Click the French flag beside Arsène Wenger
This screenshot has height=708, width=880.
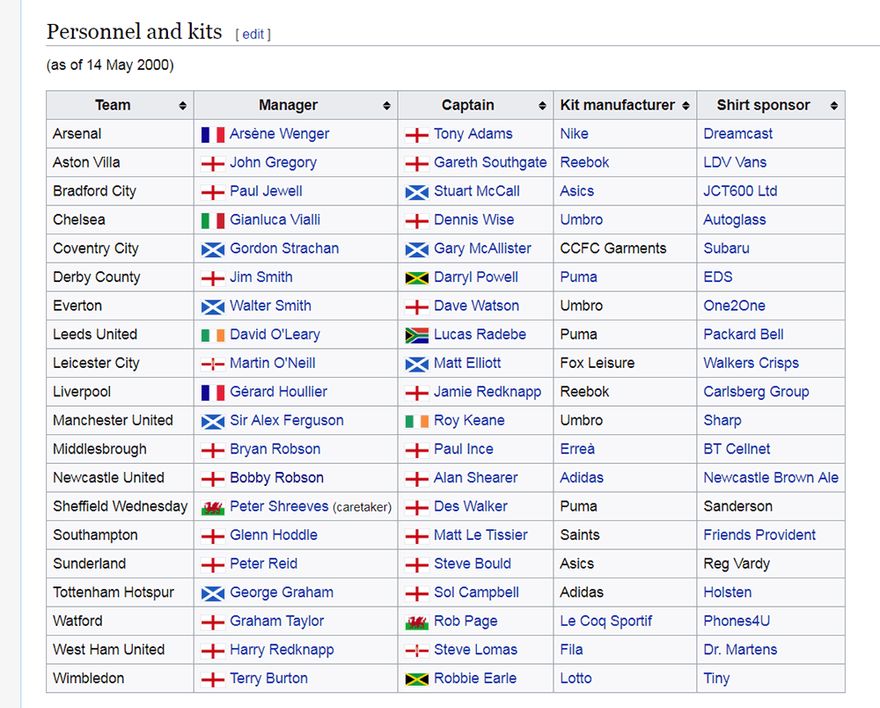pyautogui.click(x=212, y=134)
